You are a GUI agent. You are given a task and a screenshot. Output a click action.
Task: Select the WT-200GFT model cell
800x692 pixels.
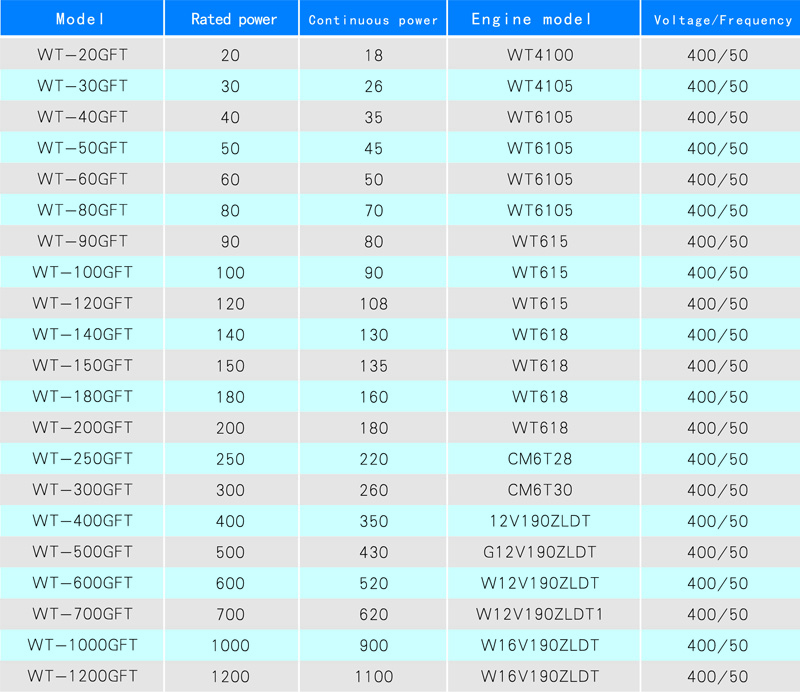tap(82, 428)
